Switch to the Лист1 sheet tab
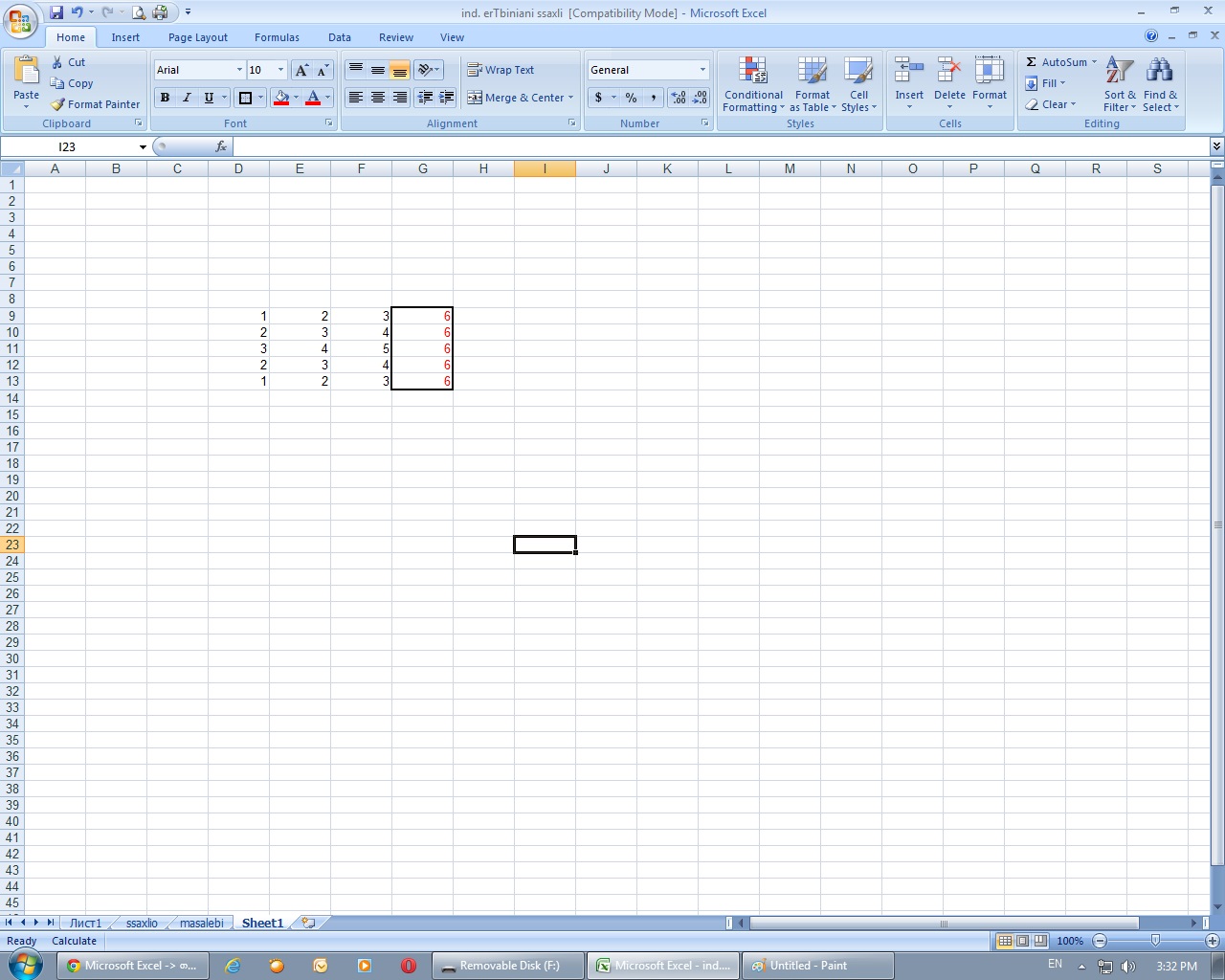This screenshot has height=980, width=1225. 85,924
